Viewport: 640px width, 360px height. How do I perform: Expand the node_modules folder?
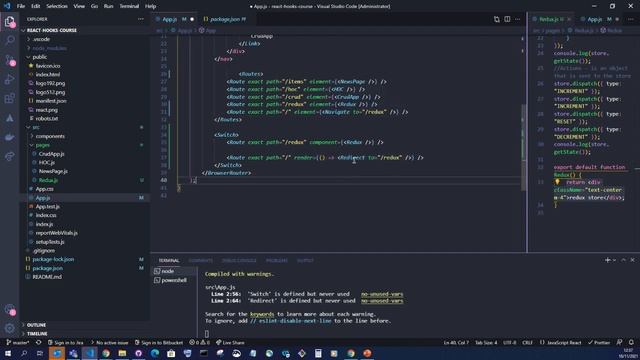49,48
